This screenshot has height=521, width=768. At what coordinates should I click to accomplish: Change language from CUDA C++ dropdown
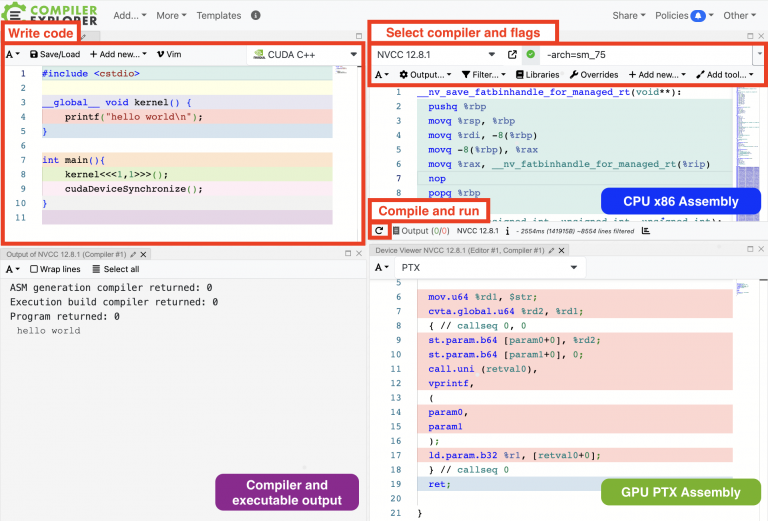pyautogui.click(x=304, y=55)
